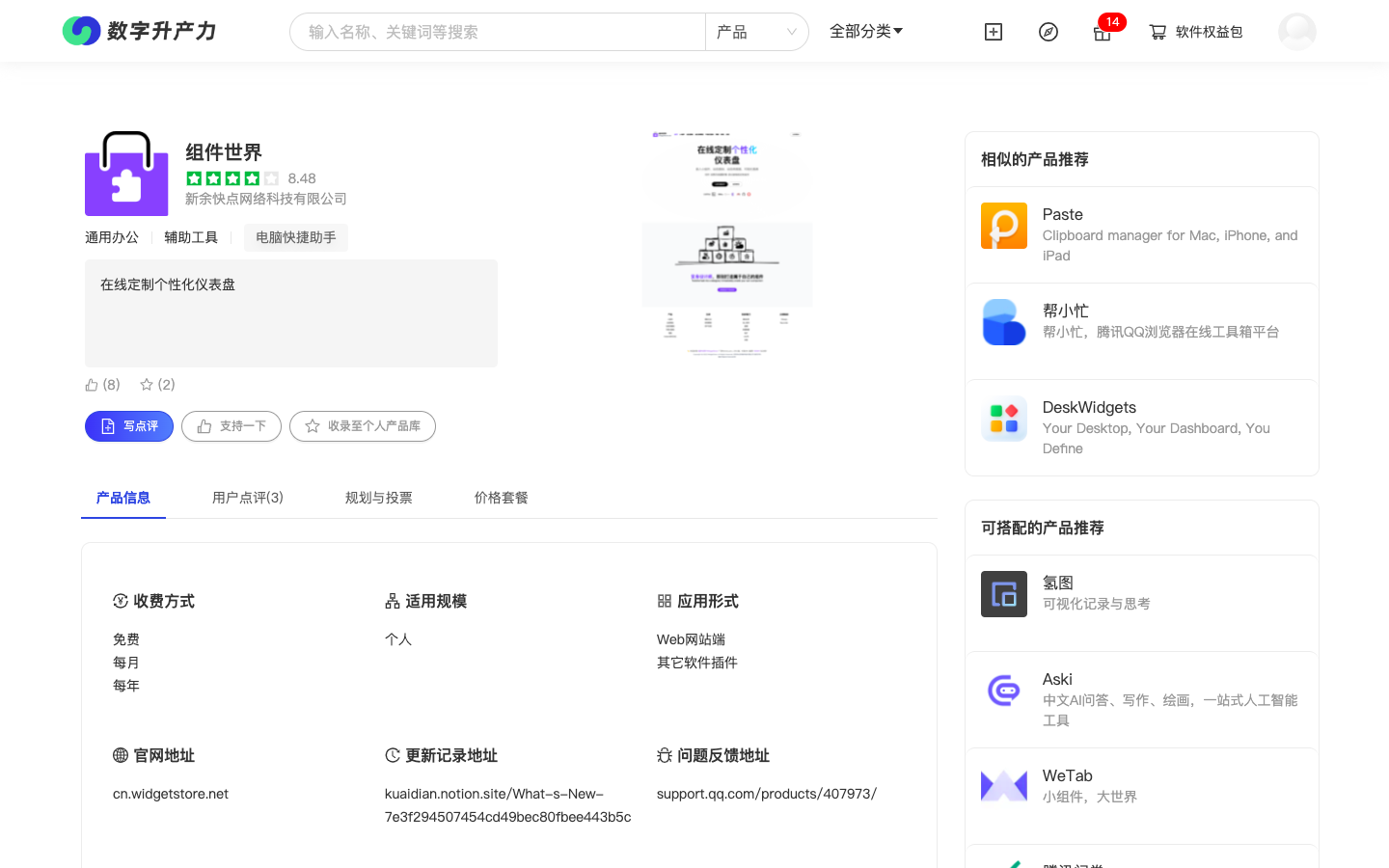Open the 软件权益包 cart link
Screen dimensions: 1389x868
click(x=1196, y=32)
